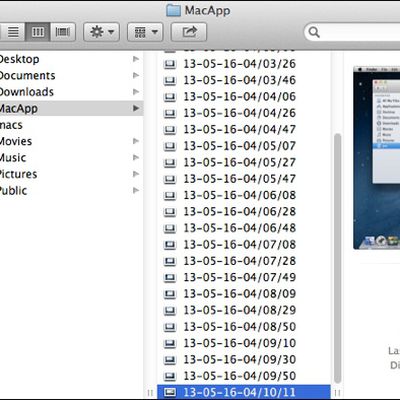Image resolution: width=400 pixels, height=400 pixels.
Task: Select file 13-05-16-04/04/47
Action: [244, 129]
